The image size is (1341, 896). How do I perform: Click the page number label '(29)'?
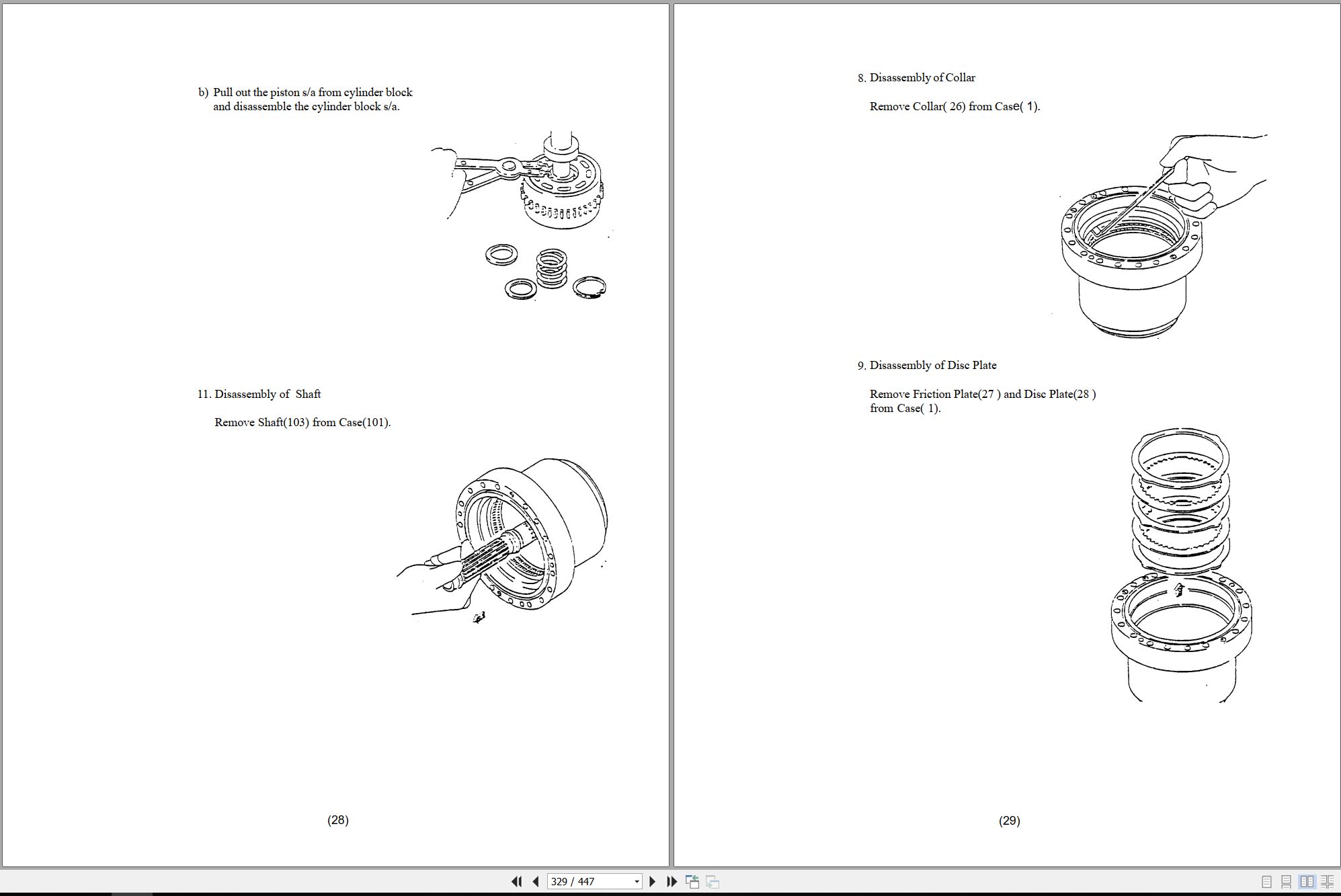coord(1009,820)
